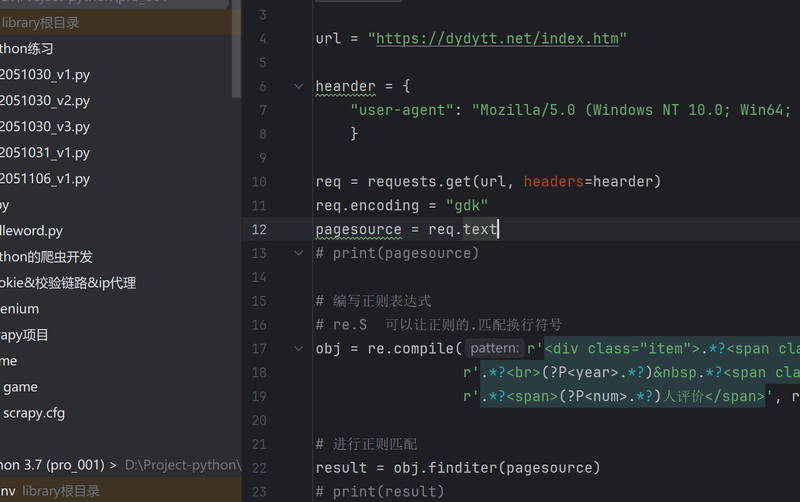The image size is (800, 502).
Task: Open 2051030_v1.py in the project tree
Action: coord(45,75)
